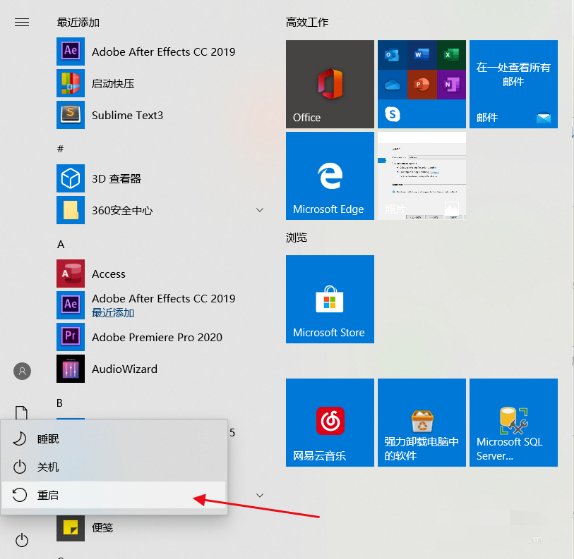Viewport: 574px width, 559px height.
Task: Open Microsoft Store tile
Action: (330, 299)
